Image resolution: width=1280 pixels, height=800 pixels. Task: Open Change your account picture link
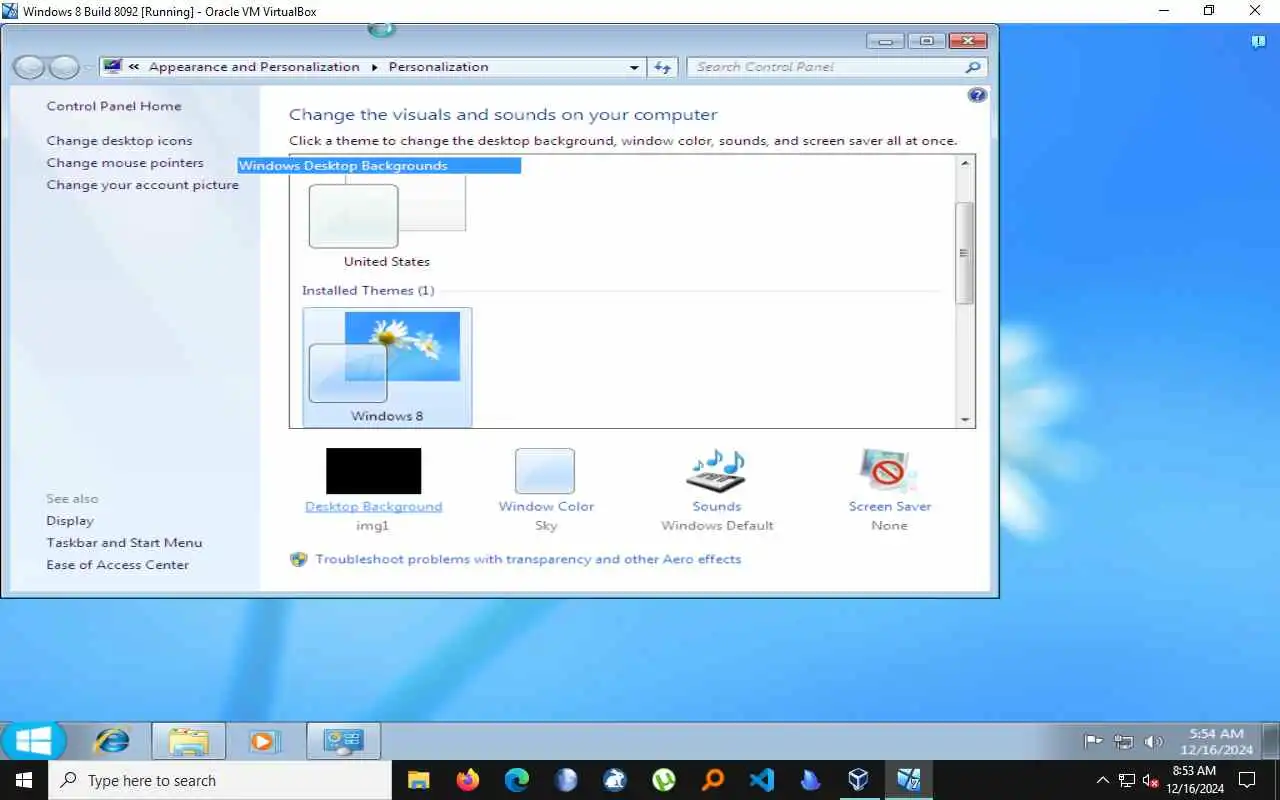click(x=142, y=185)
